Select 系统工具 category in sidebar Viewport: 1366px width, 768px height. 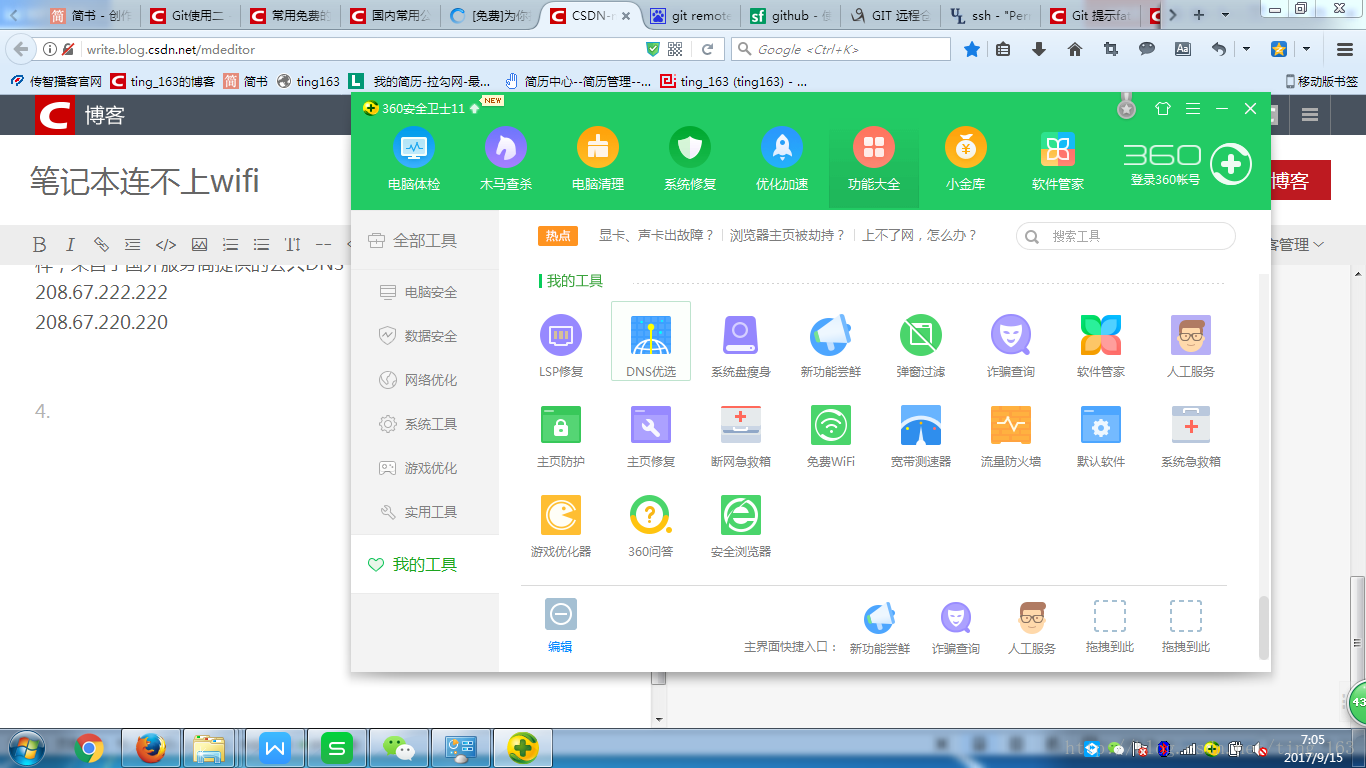[425, 424]
